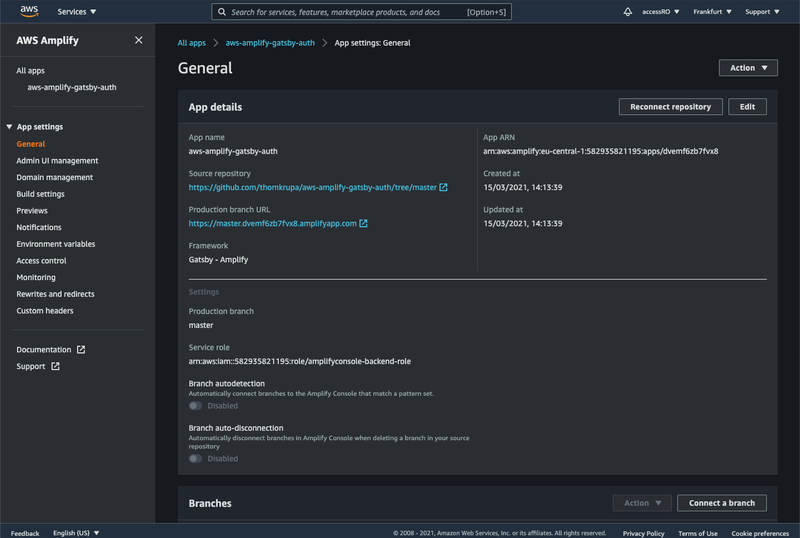Select General in the sidebar
This screenshot has height=538, width=800.
pos(31,144)
